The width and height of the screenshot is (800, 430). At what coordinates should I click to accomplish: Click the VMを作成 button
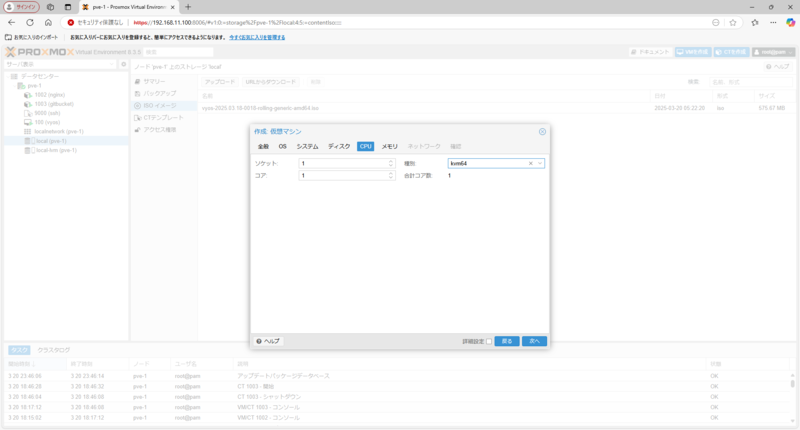coord(692,52)
